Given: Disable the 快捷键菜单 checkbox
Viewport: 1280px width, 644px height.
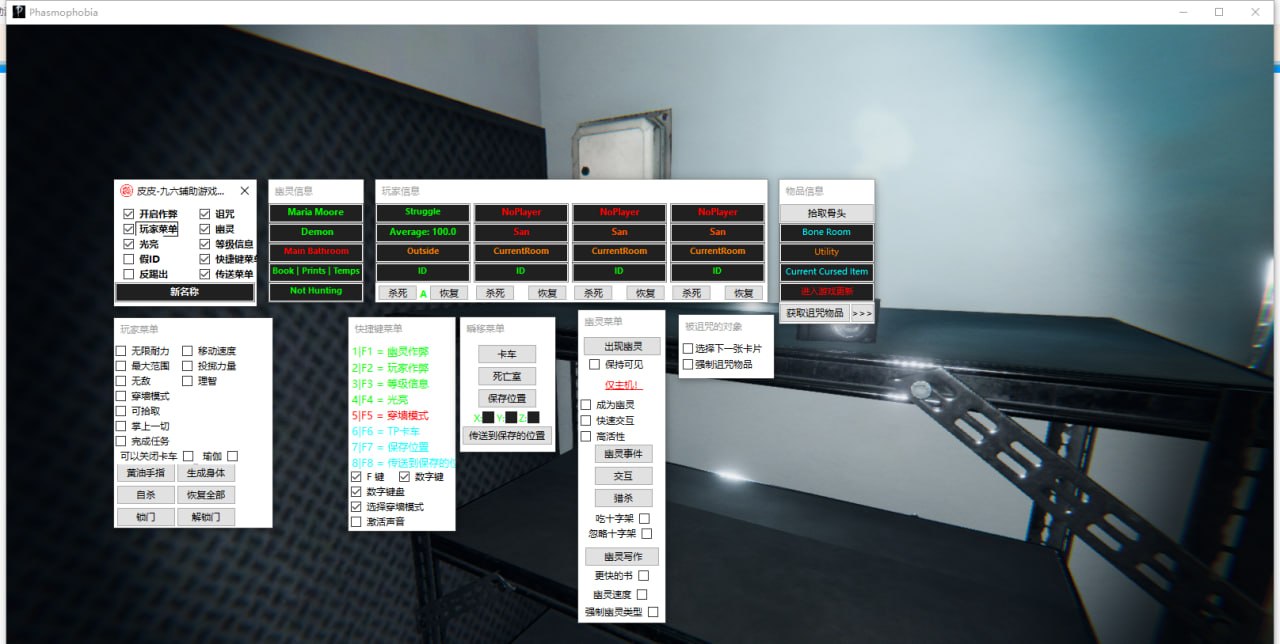Looking at the screenshot, I should pos(205,259).
